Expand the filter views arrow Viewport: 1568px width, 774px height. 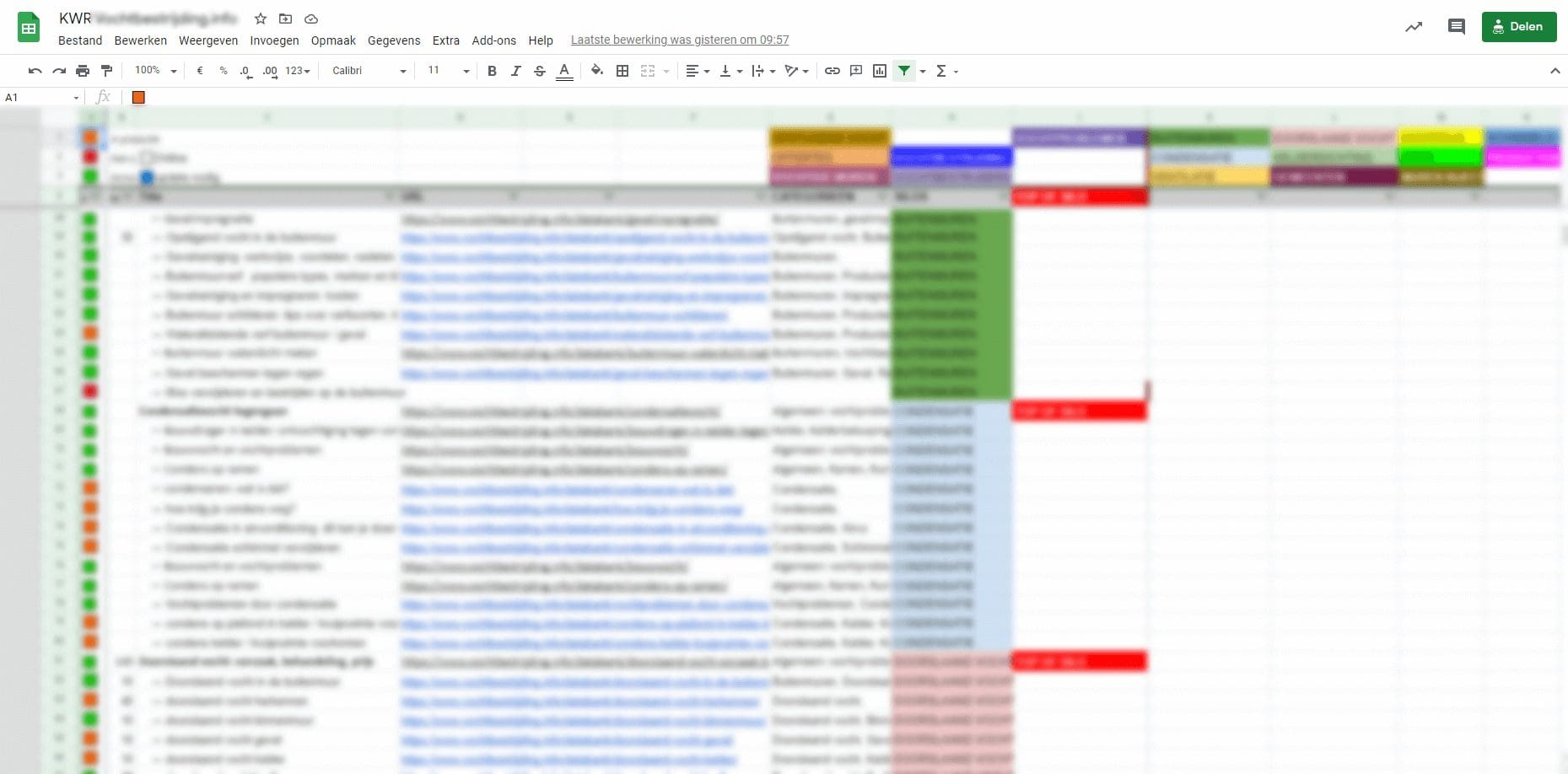point(923,71)
